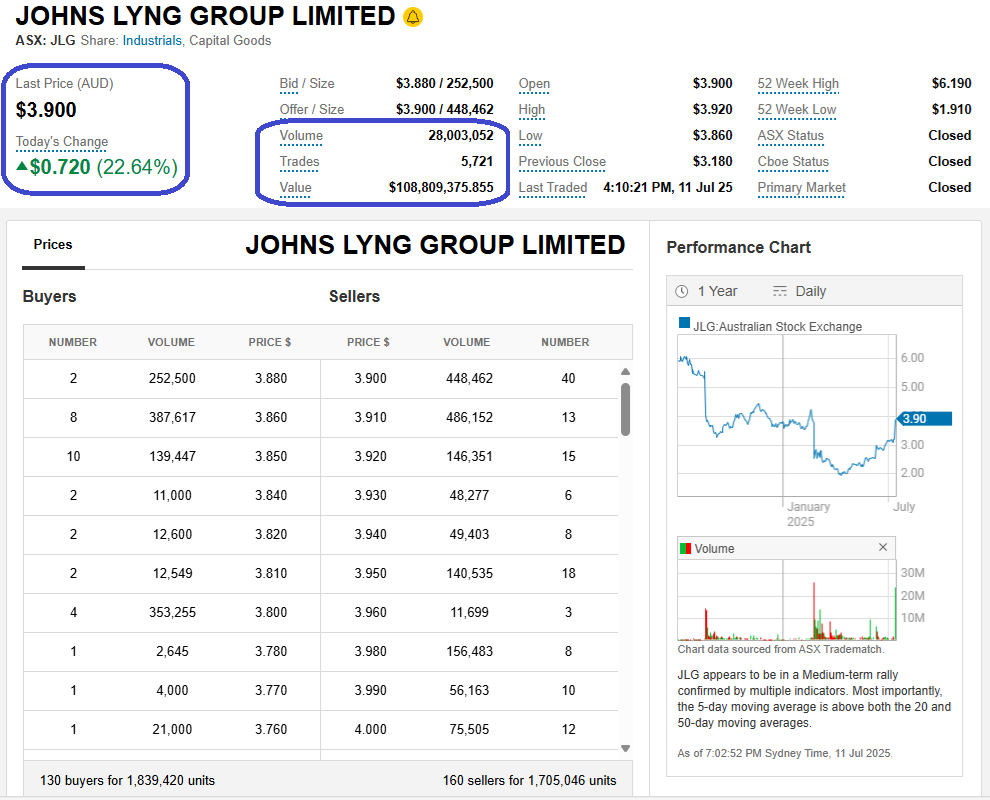
Task: Click the order book scroll-down arrow
Action: click(626, 748)
